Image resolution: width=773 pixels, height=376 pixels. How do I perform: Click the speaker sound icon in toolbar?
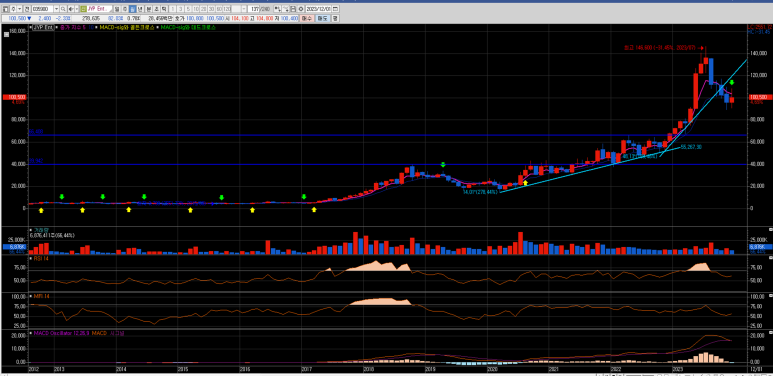[70, 9]
